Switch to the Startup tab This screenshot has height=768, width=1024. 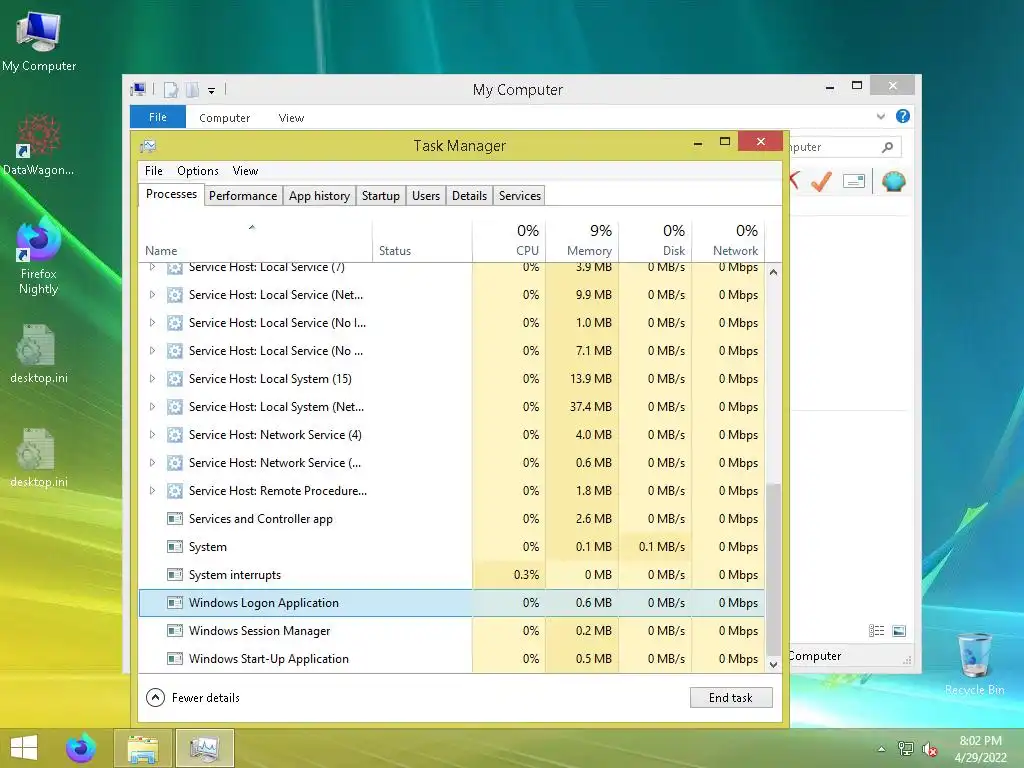coord(381,196)
